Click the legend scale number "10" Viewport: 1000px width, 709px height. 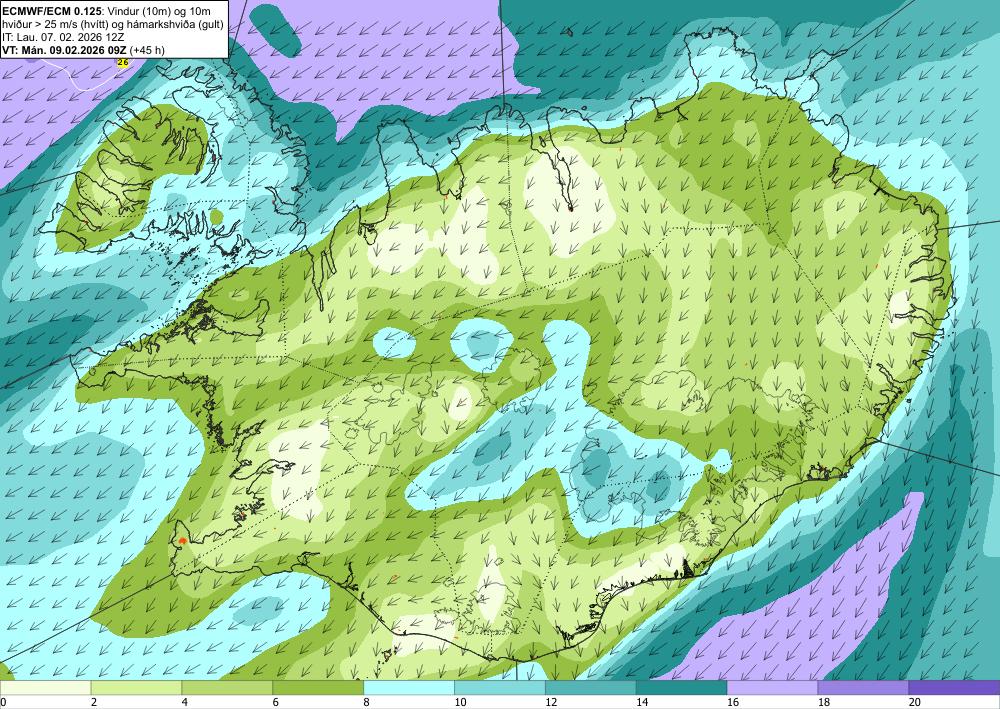pos(460,702)
